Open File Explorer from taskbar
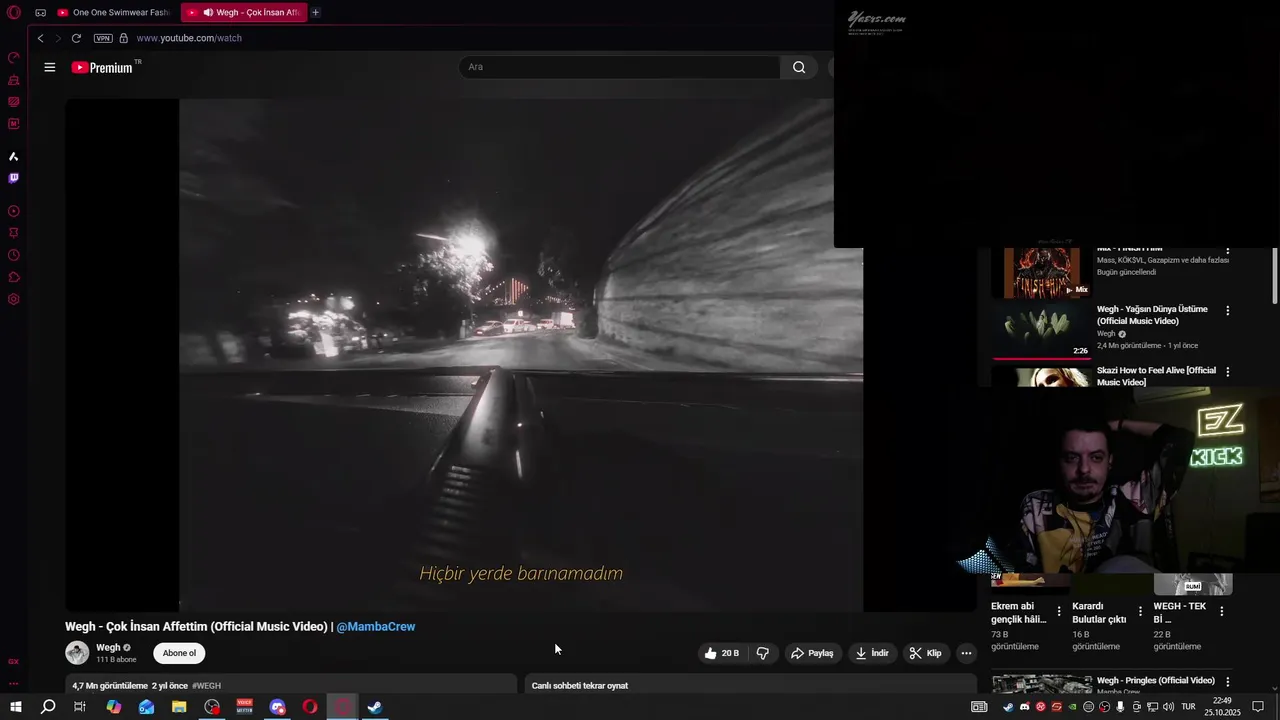 179,707
